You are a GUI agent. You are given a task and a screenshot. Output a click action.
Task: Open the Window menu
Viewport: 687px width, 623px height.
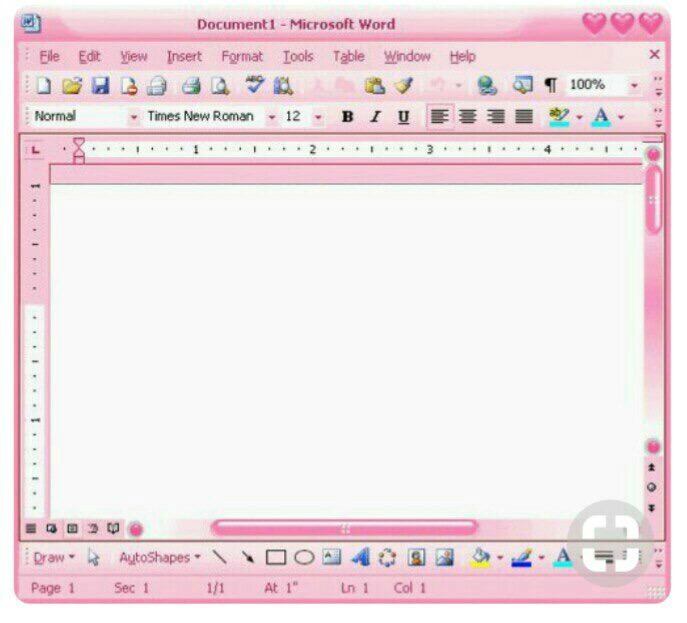(407, 56)
